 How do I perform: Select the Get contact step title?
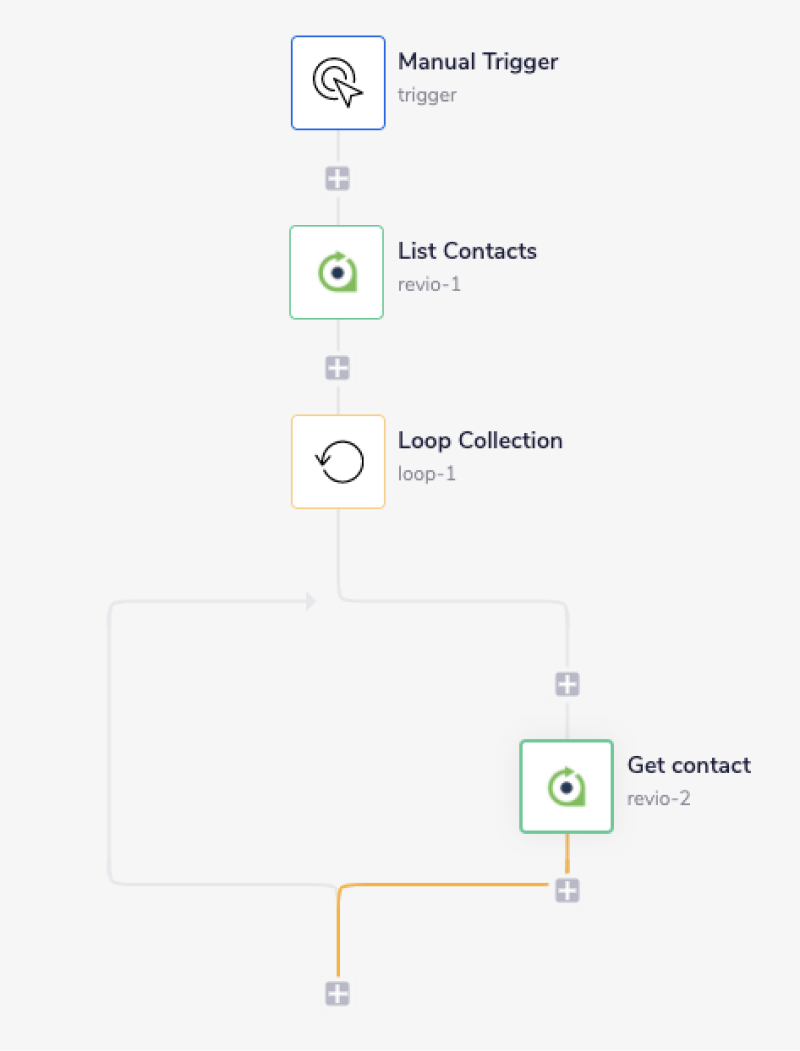tap(689, 765)
